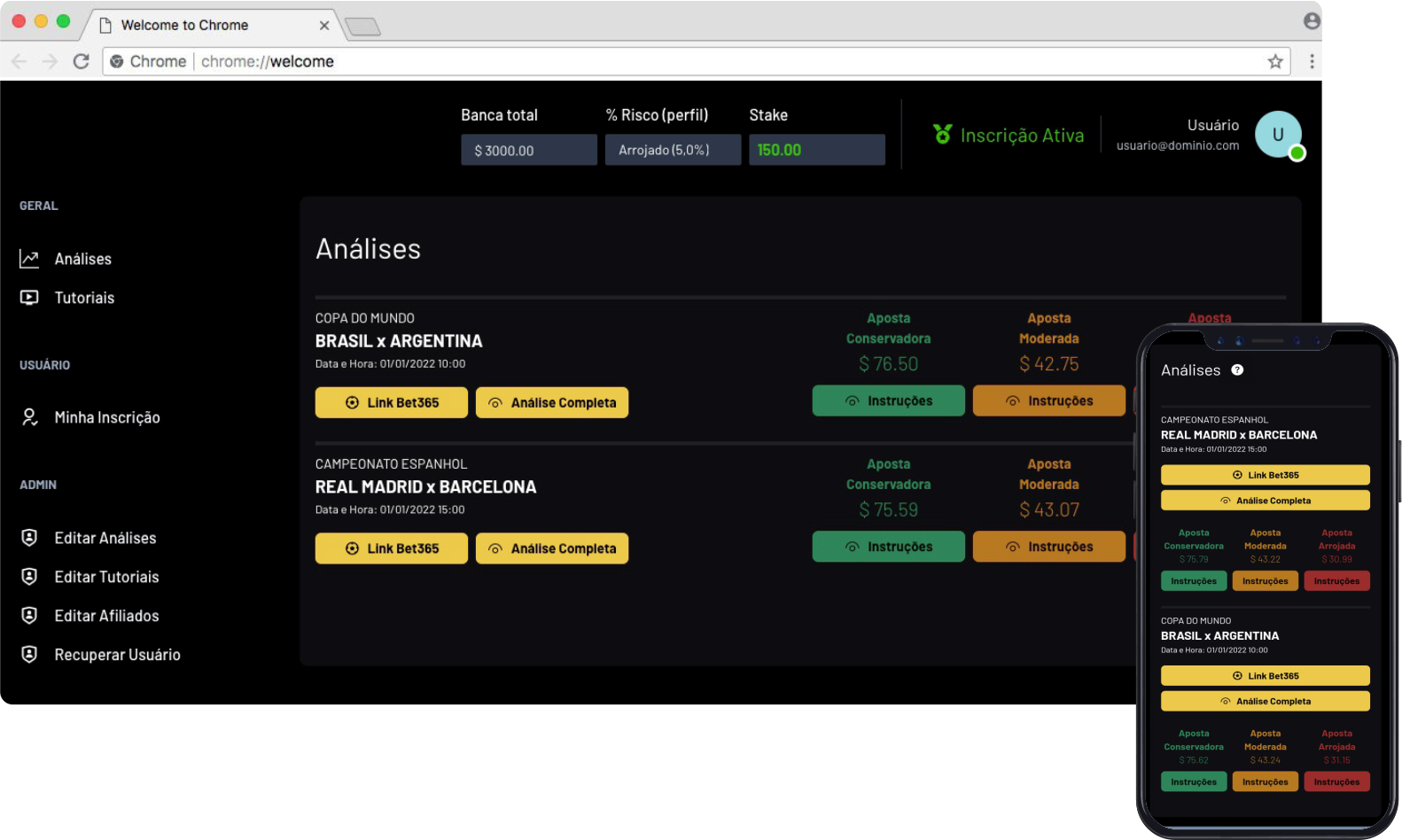Click the Editar Análises shield icon
The image size is (1402, 840).
tap(29, 538)
